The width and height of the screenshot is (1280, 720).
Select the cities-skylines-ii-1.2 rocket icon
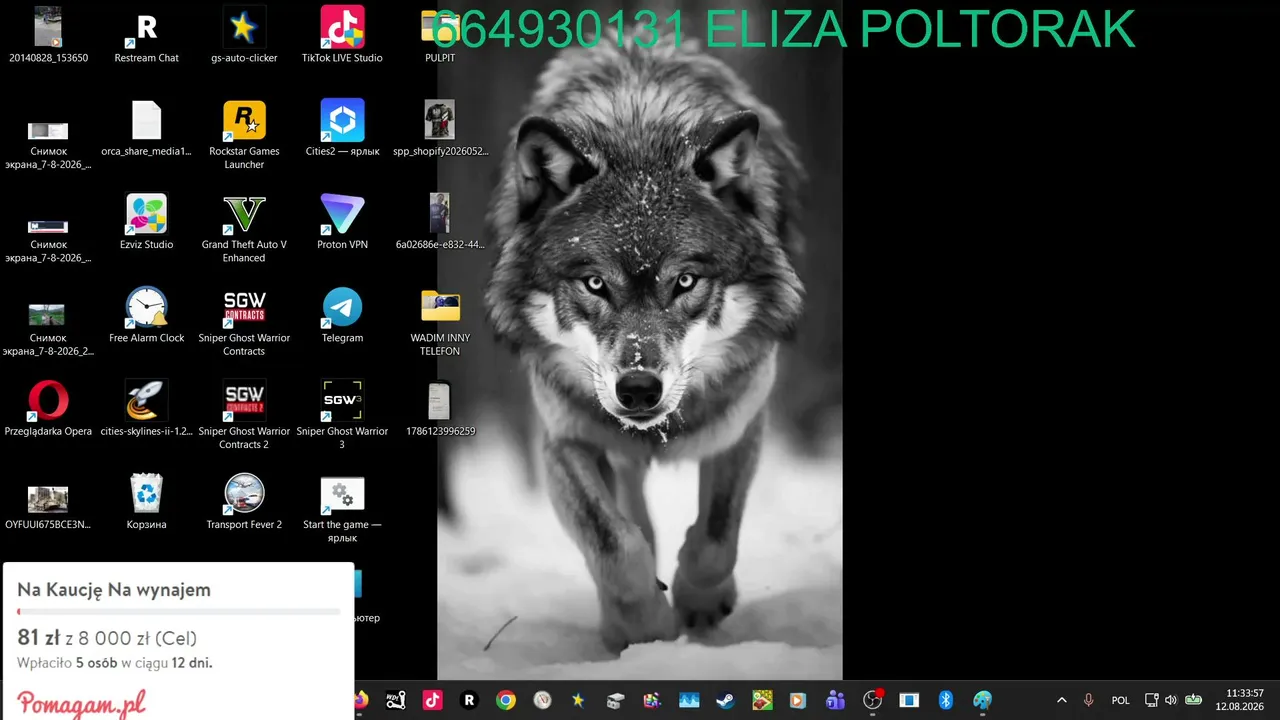click(x=146, y=409)
